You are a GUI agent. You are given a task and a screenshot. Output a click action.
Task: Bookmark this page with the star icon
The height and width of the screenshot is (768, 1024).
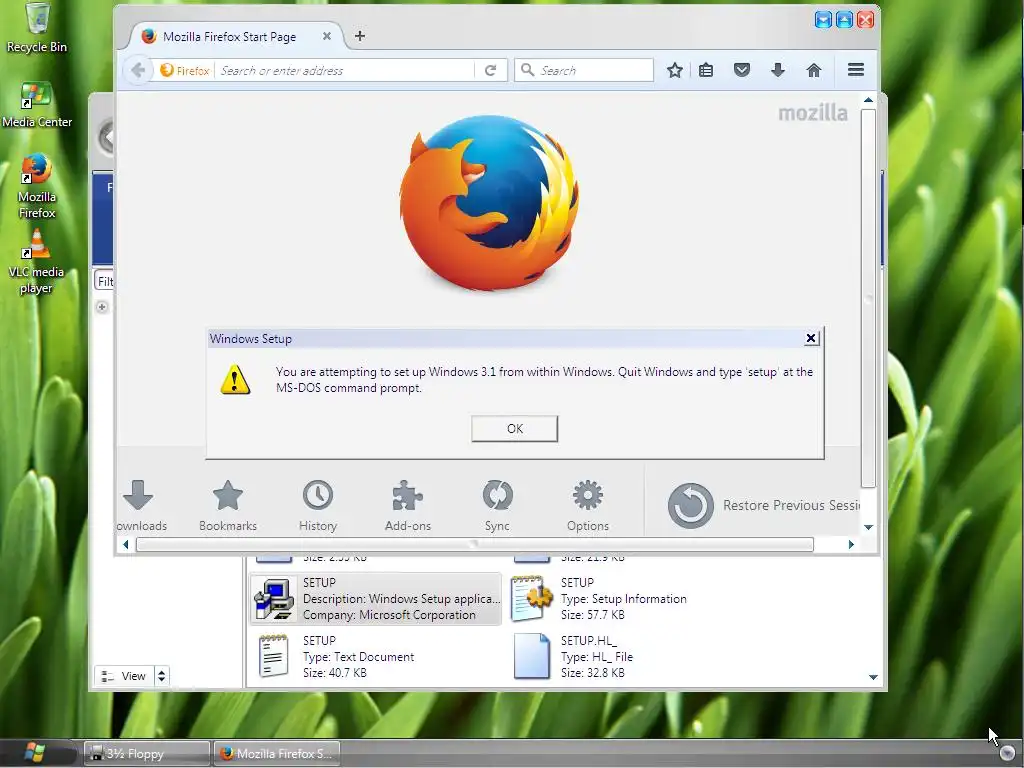[675, 70]
